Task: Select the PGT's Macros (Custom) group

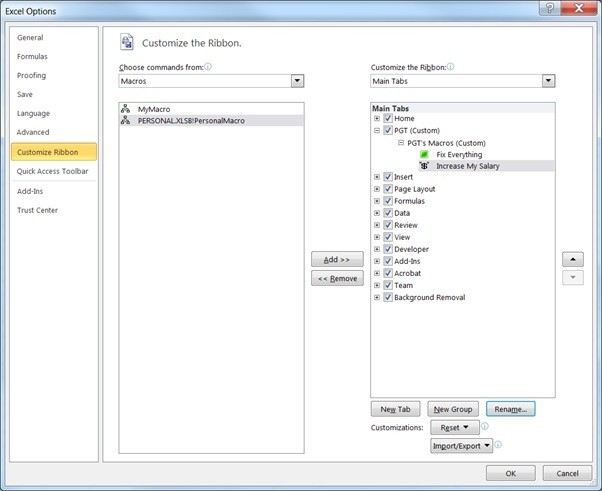Action: coord(446,143)
